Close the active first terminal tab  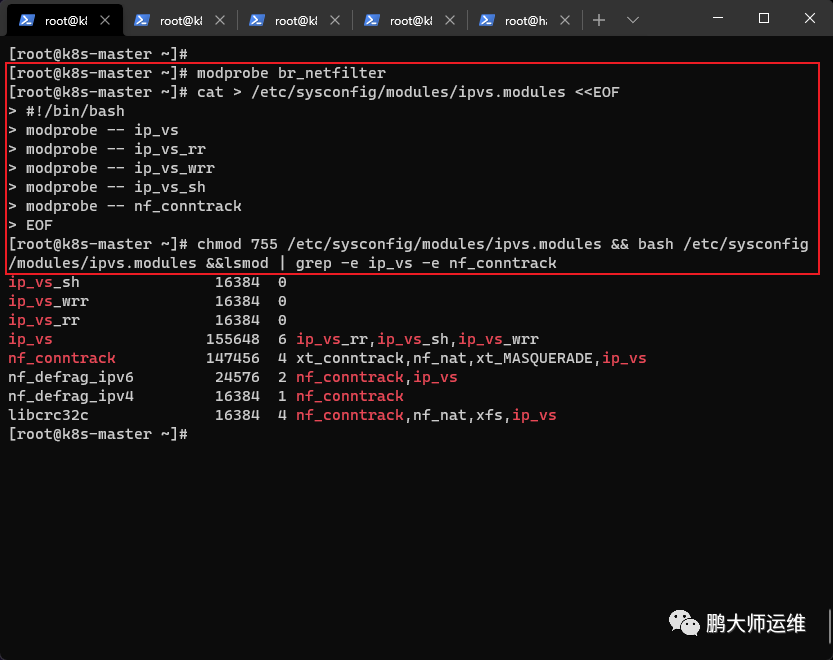click(105, 20)
